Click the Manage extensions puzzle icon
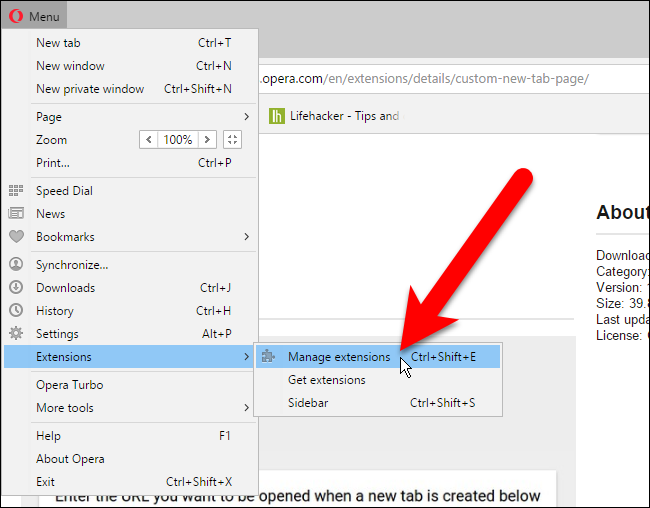Screen dimensions: 650x508 pyautogui.click(x=268, y=356)
